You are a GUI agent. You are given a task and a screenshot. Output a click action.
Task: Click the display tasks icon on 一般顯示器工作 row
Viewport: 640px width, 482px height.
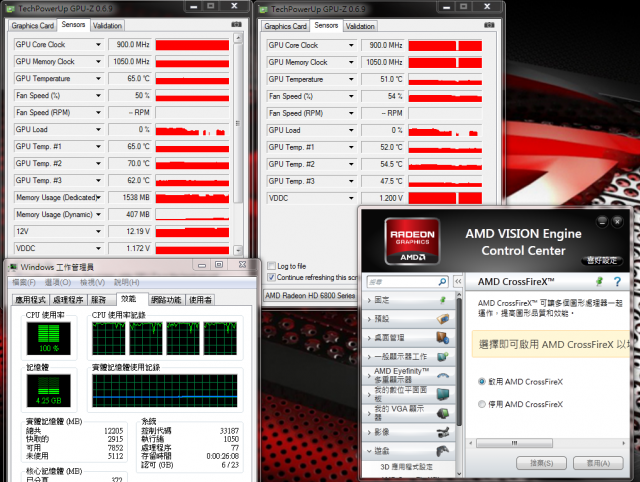[443, 356]
